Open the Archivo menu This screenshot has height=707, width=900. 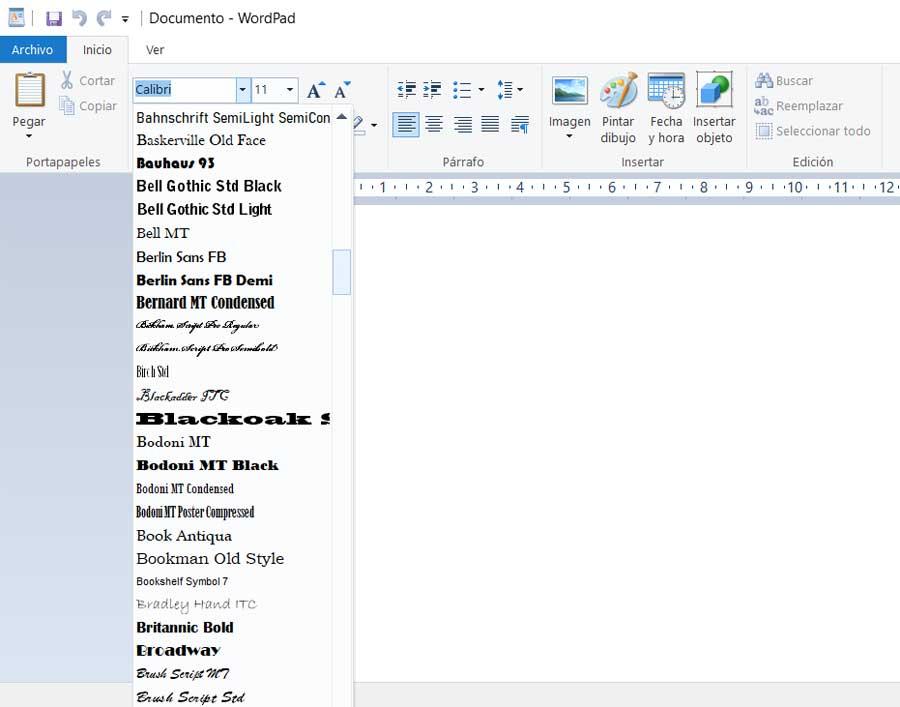click(x=33, y=50)
